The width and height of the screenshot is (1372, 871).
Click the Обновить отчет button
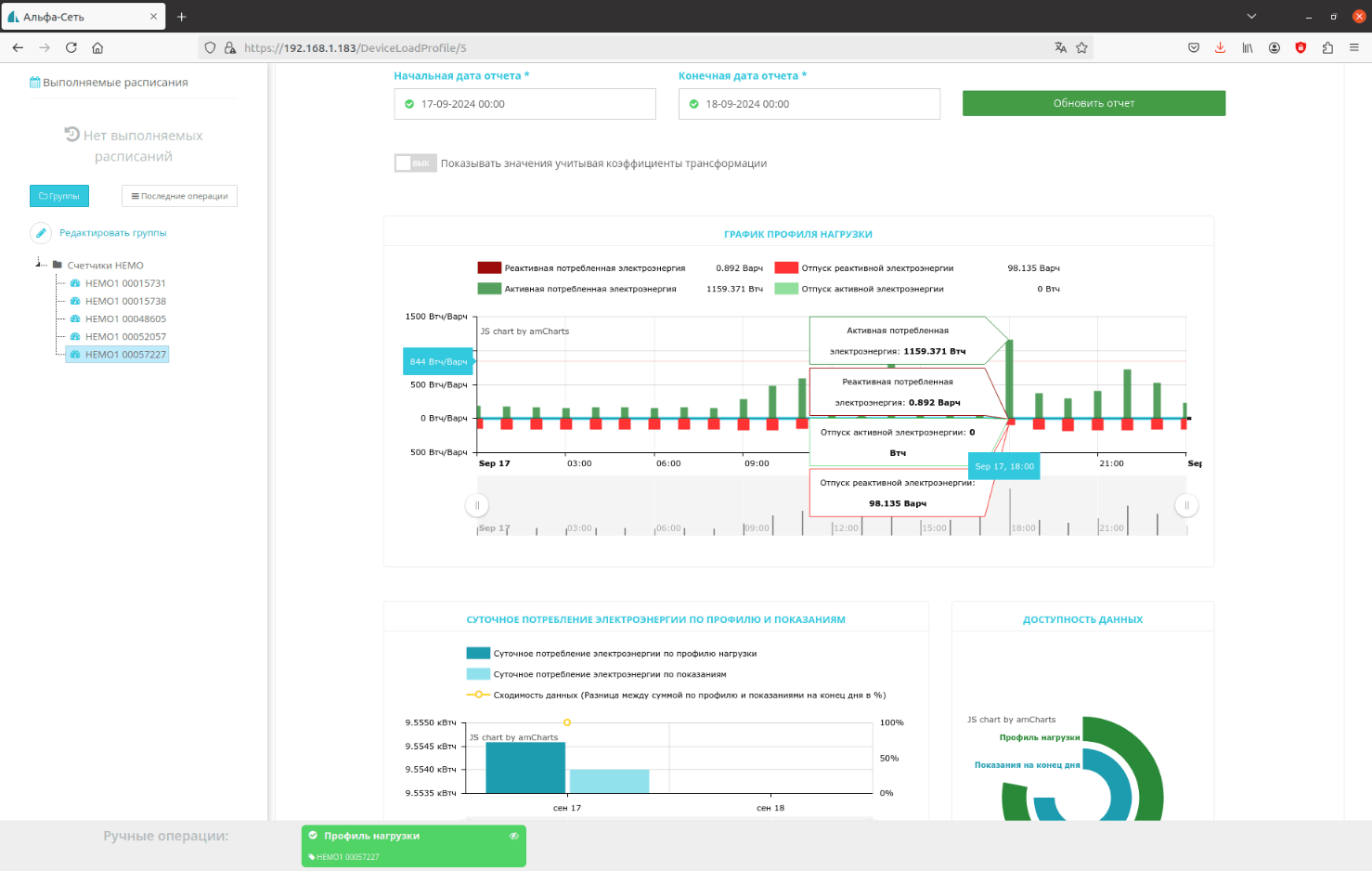[1094, 103]
